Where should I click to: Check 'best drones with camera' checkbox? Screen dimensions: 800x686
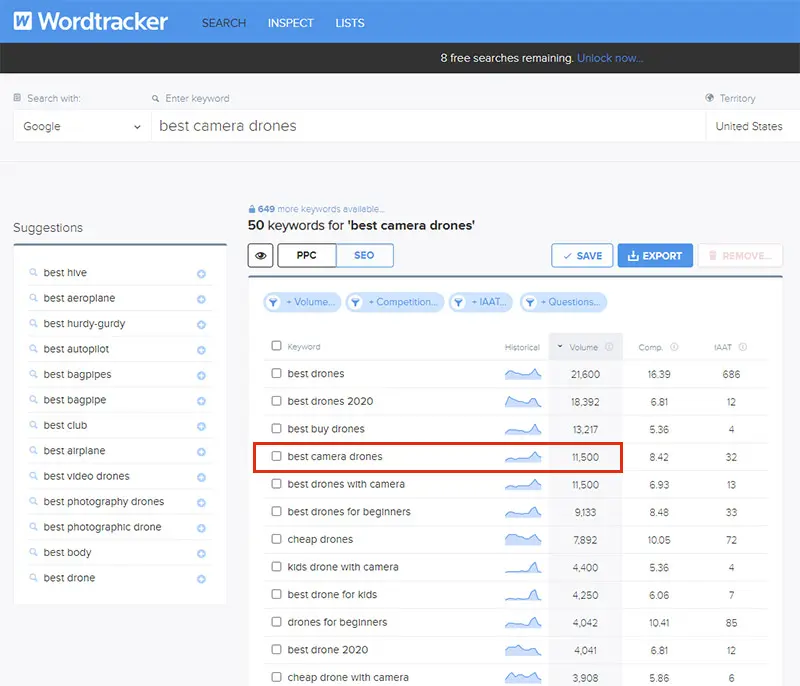coord(277,484)
